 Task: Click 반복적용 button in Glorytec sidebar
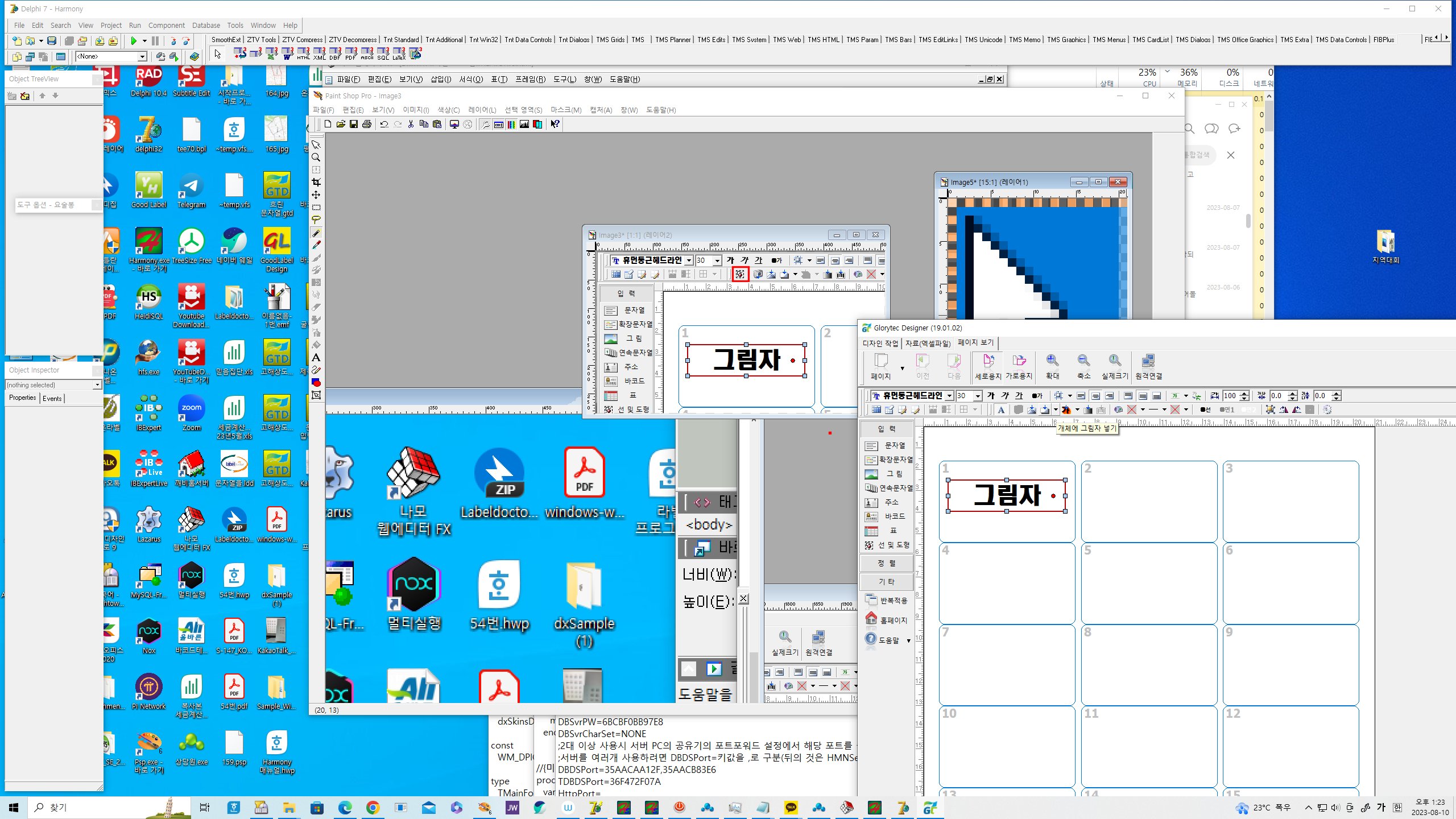tap(887, 600)
